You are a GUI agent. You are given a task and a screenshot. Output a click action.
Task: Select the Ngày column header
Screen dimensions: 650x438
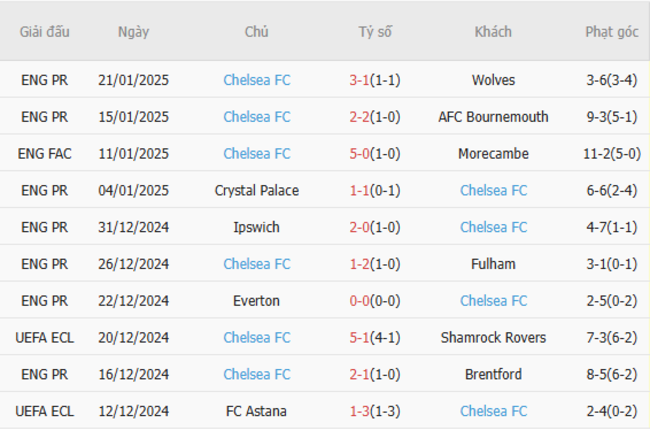click(x=133, y=32)
